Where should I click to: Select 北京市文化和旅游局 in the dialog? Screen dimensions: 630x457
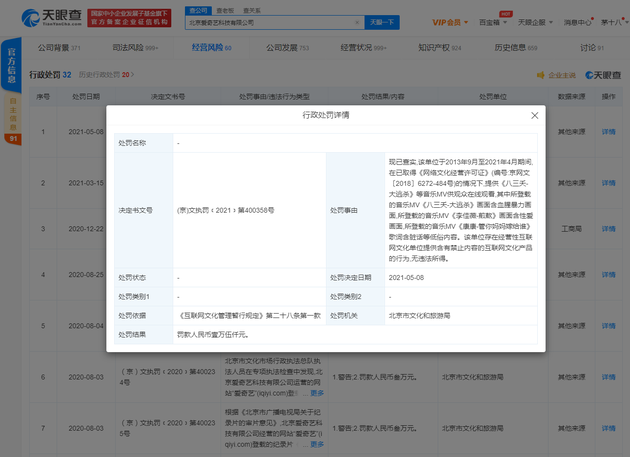click(x=419, y=316)
